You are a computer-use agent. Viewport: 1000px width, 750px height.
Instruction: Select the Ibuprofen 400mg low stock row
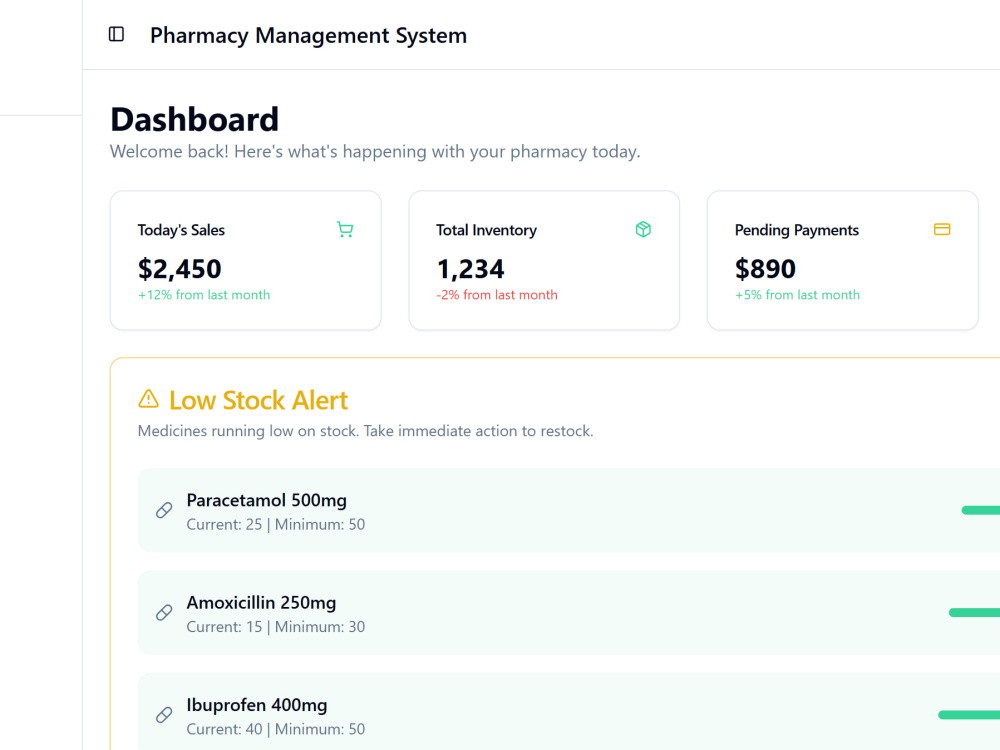569,712
